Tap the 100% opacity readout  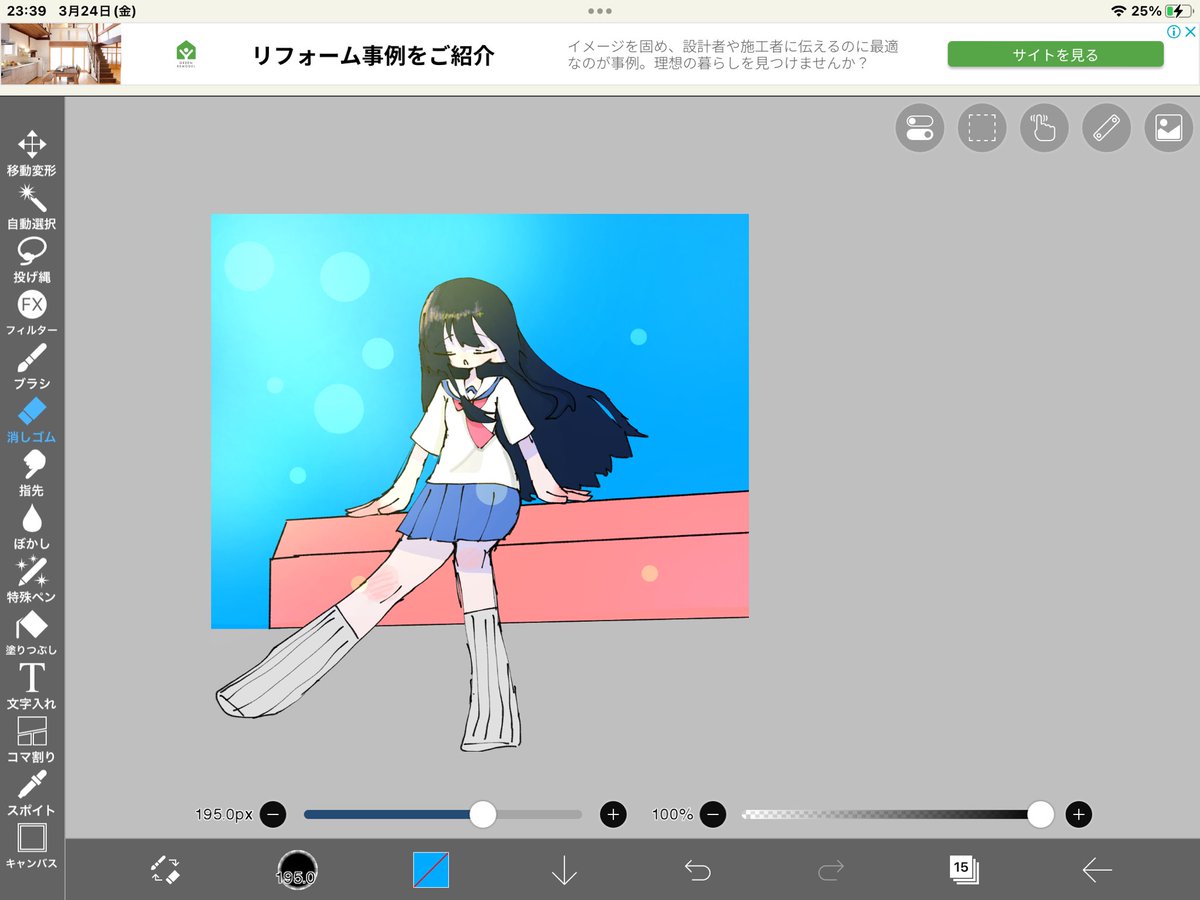[x=672, y=814]
